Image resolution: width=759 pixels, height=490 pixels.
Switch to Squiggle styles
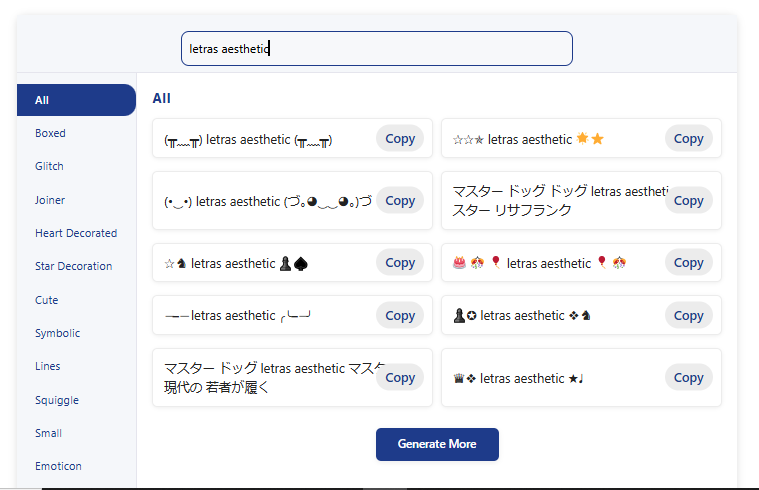[56, 400]
